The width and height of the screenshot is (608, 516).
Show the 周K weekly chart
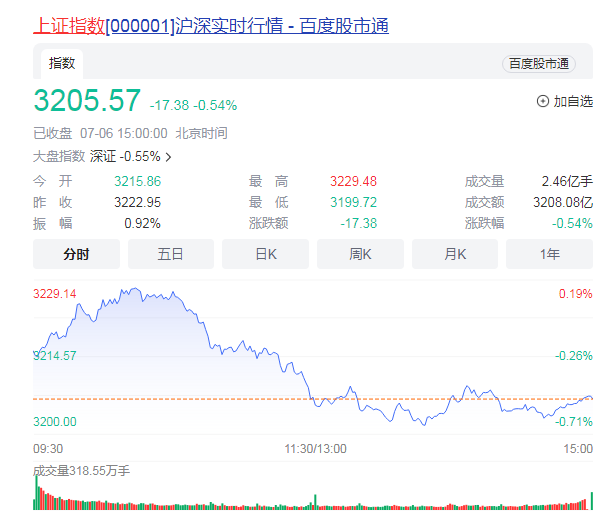coord(360,255)
